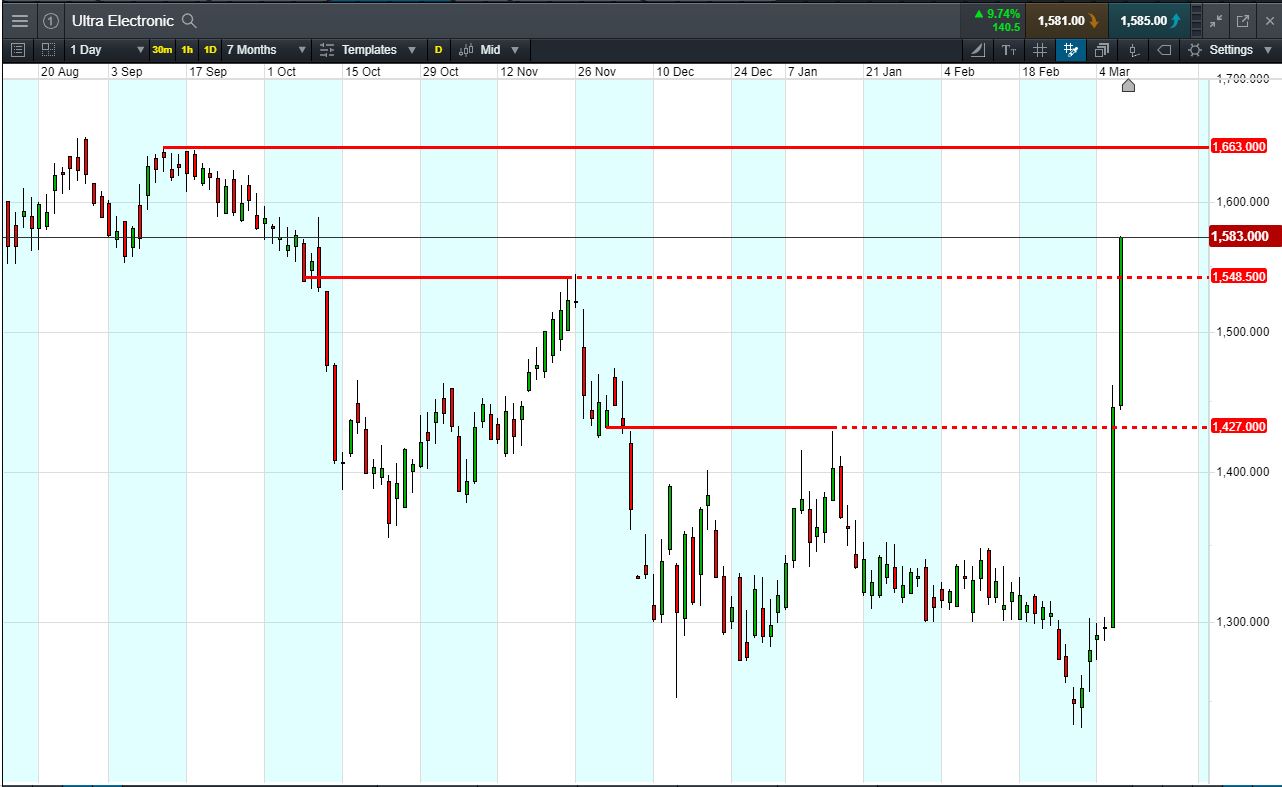Select the text annotation tool
The height and width of the screenshot is (787, 1282).
coord(1009,49)
